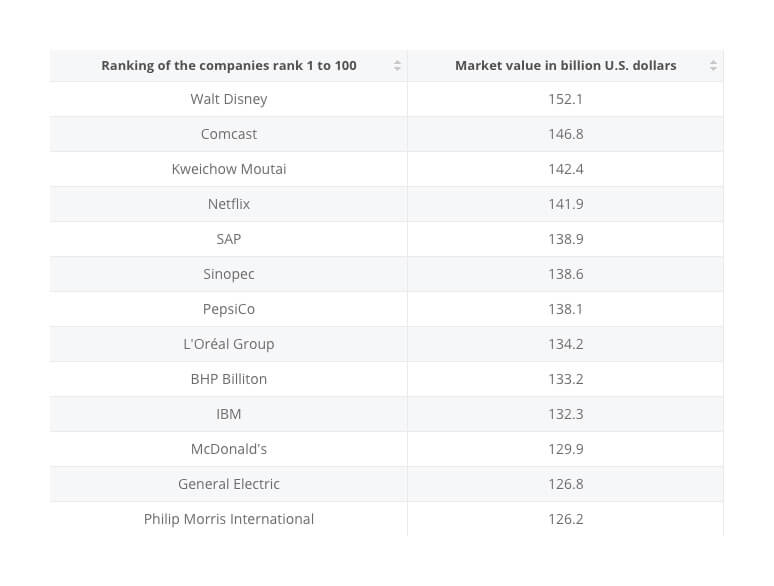Select BHP Billiton in the list

pos(229,379)
